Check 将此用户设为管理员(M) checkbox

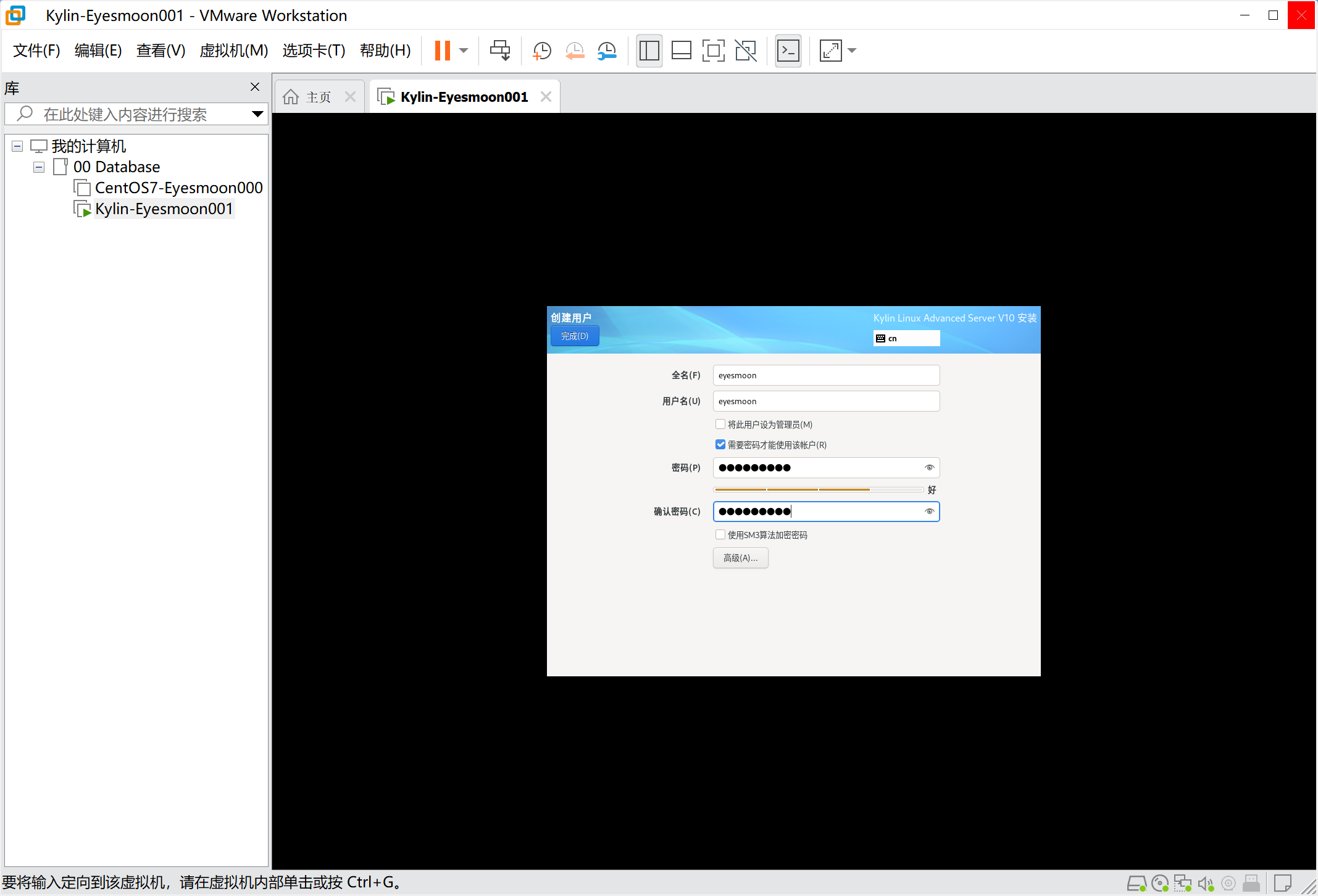click(x=720, y=424)
